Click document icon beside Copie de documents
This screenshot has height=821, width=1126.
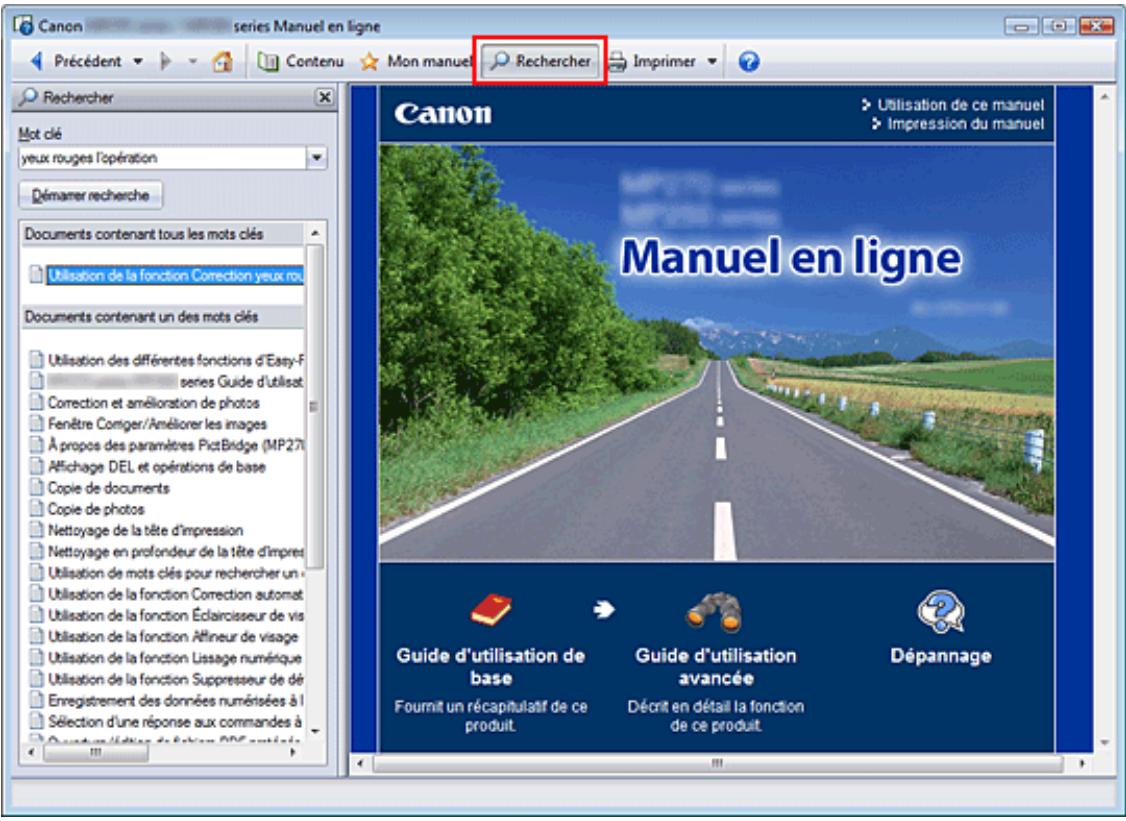tap(36, 488)
